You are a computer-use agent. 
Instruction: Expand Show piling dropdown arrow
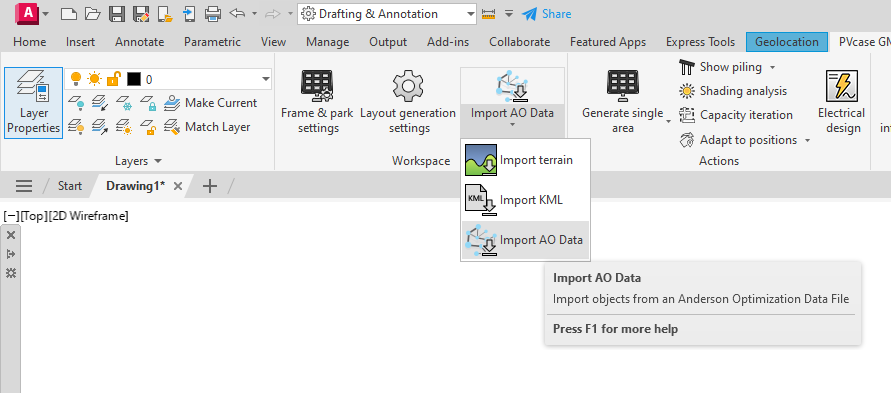coord(772,68)
